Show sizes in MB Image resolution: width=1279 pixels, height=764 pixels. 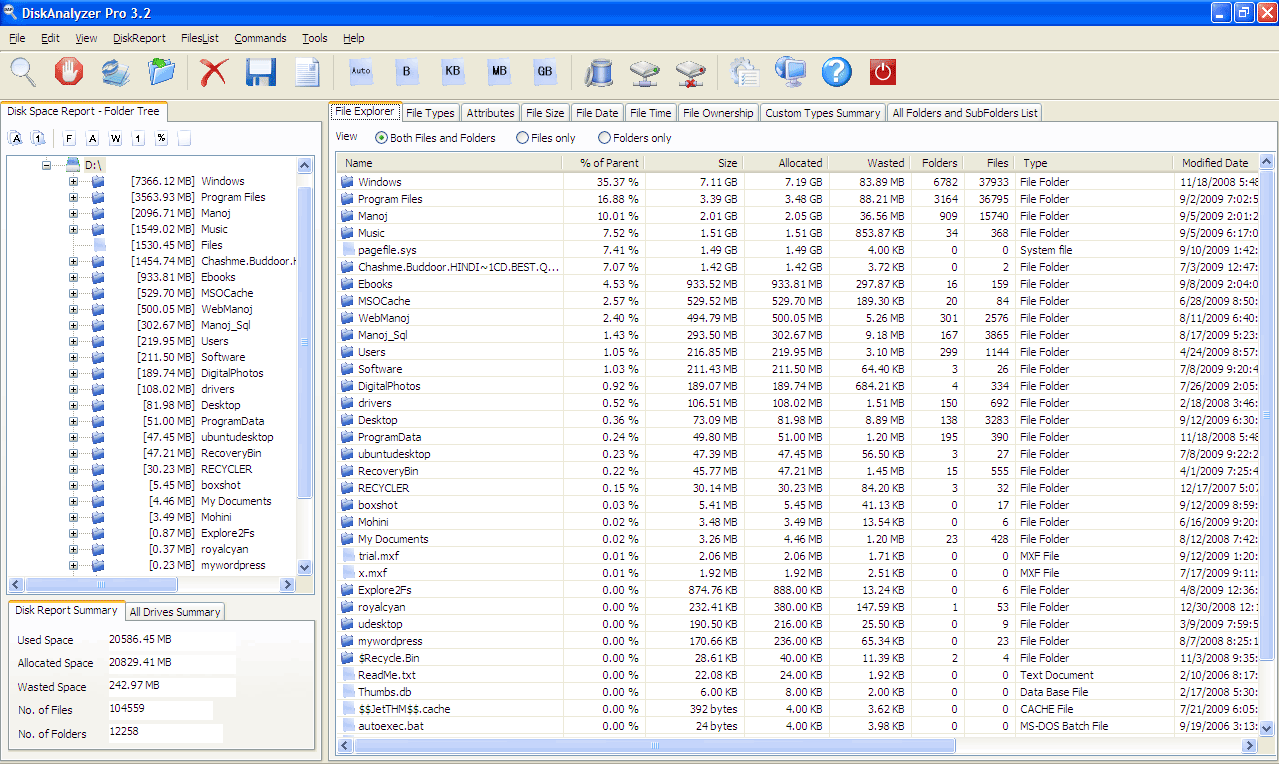(x=499, y=72)
